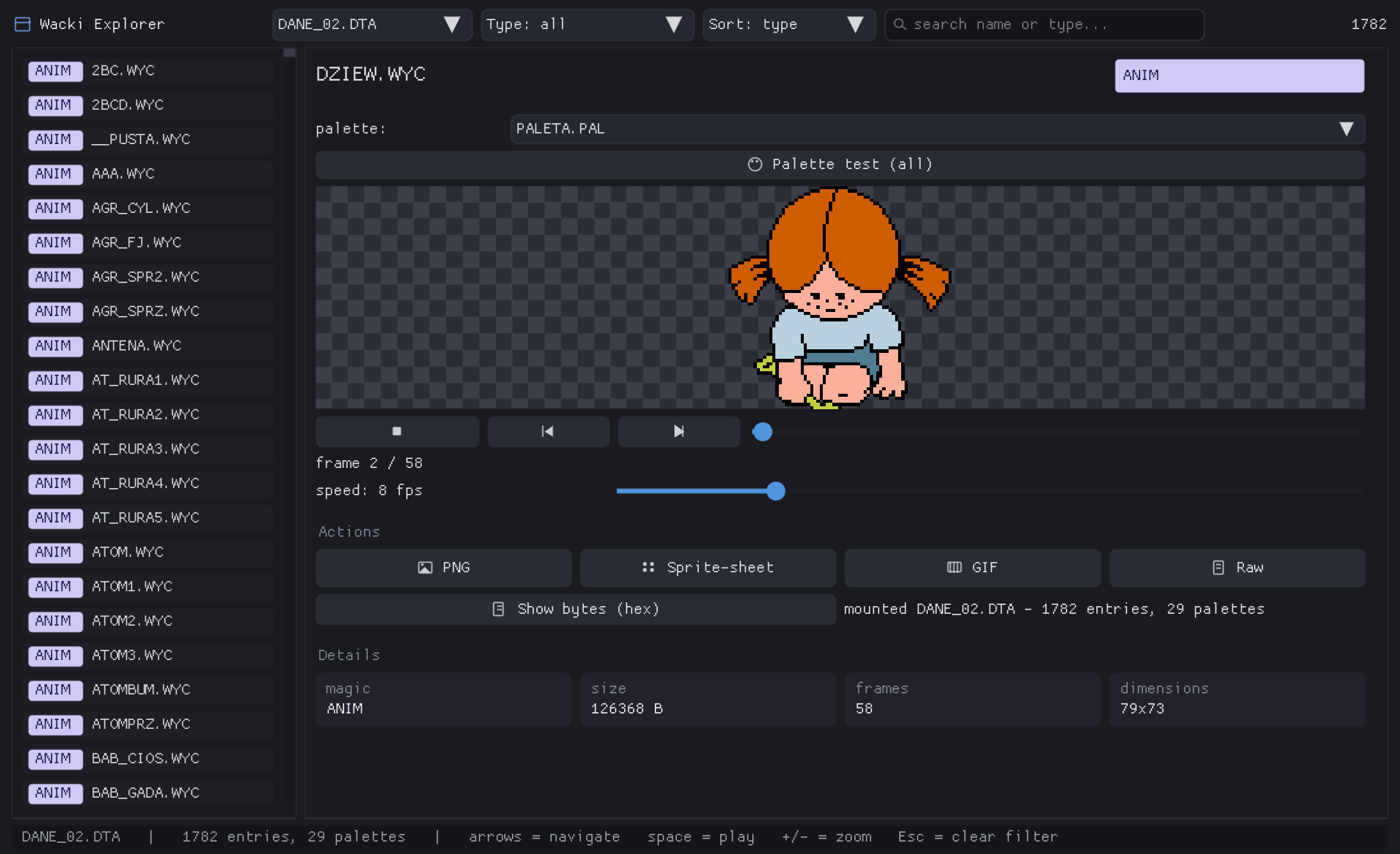
Task: Select AGR_FJ.WYC entry
Action: [x=148, y=243]
